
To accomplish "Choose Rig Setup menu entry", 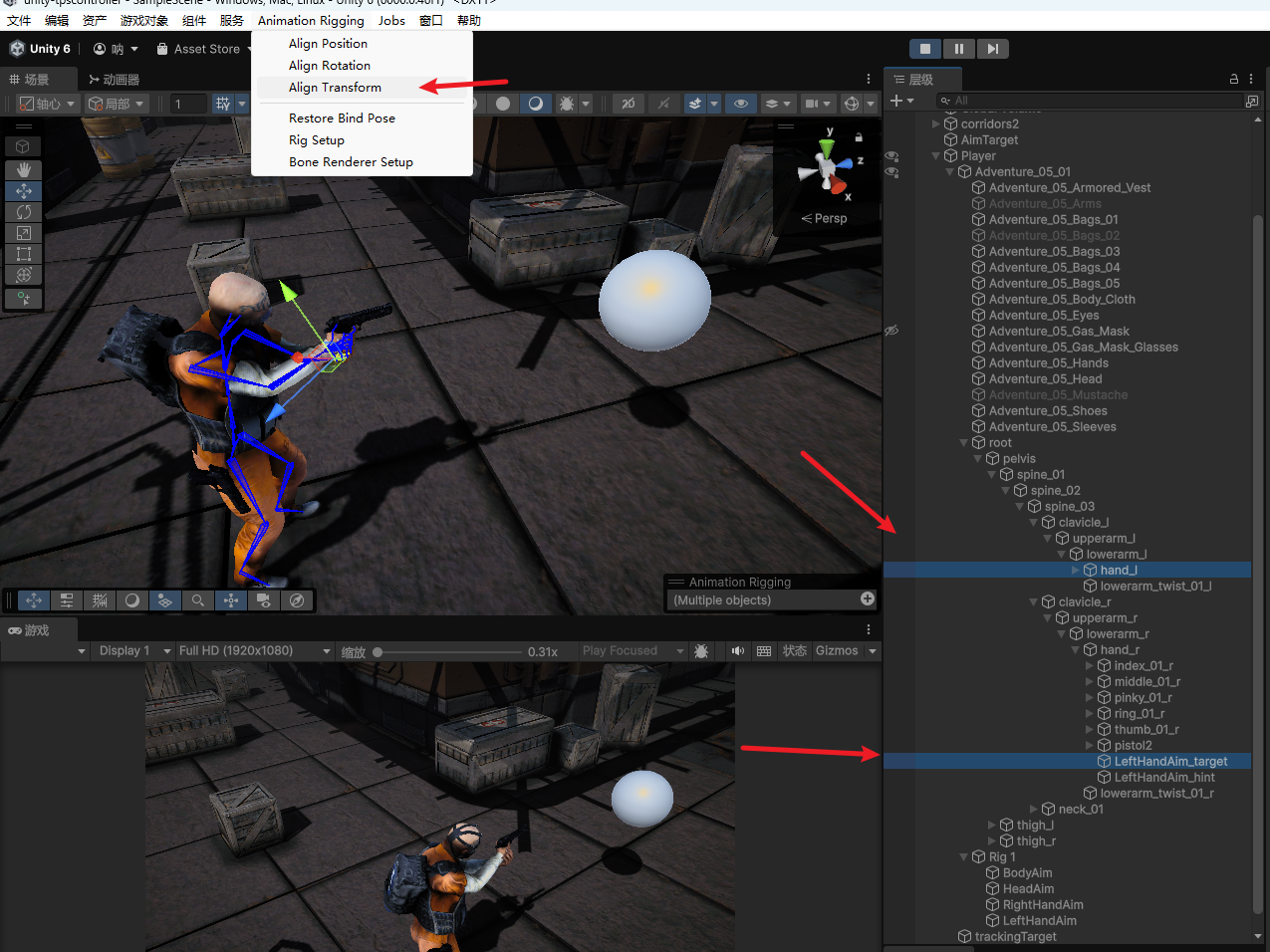I will (317, 140).
